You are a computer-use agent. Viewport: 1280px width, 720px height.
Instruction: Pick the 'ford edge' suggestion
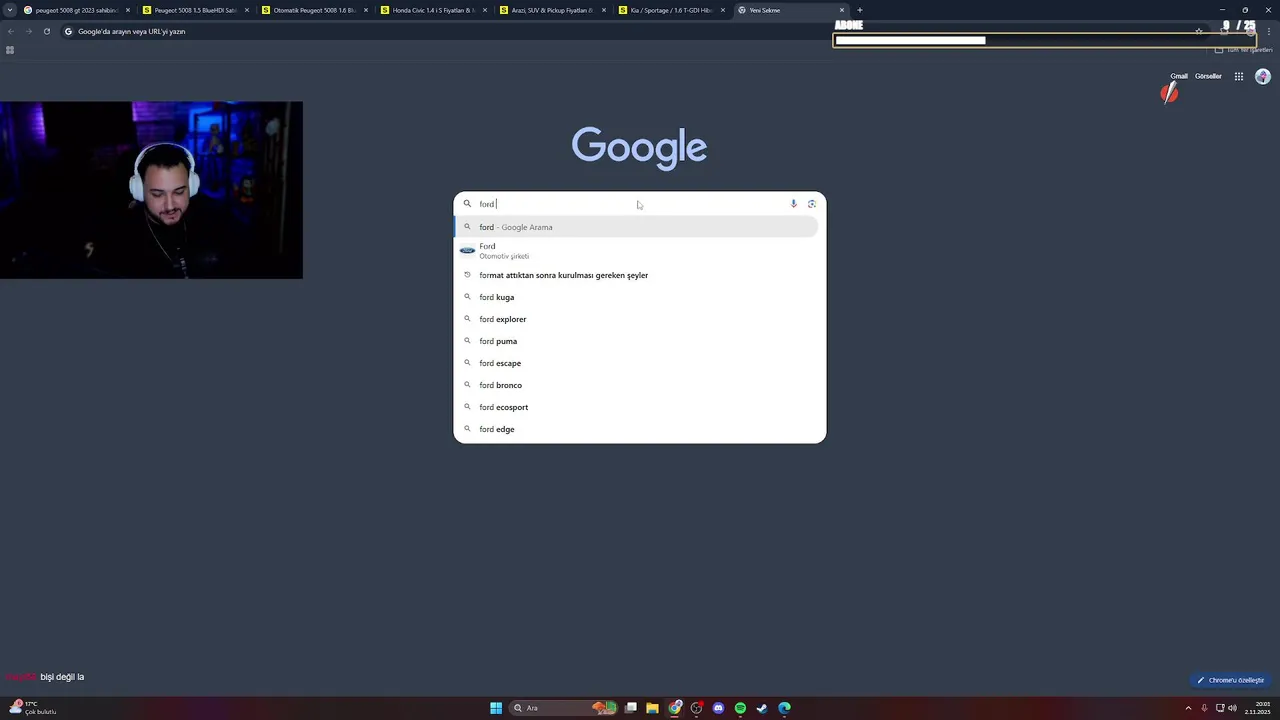click(x=637, y=429)
